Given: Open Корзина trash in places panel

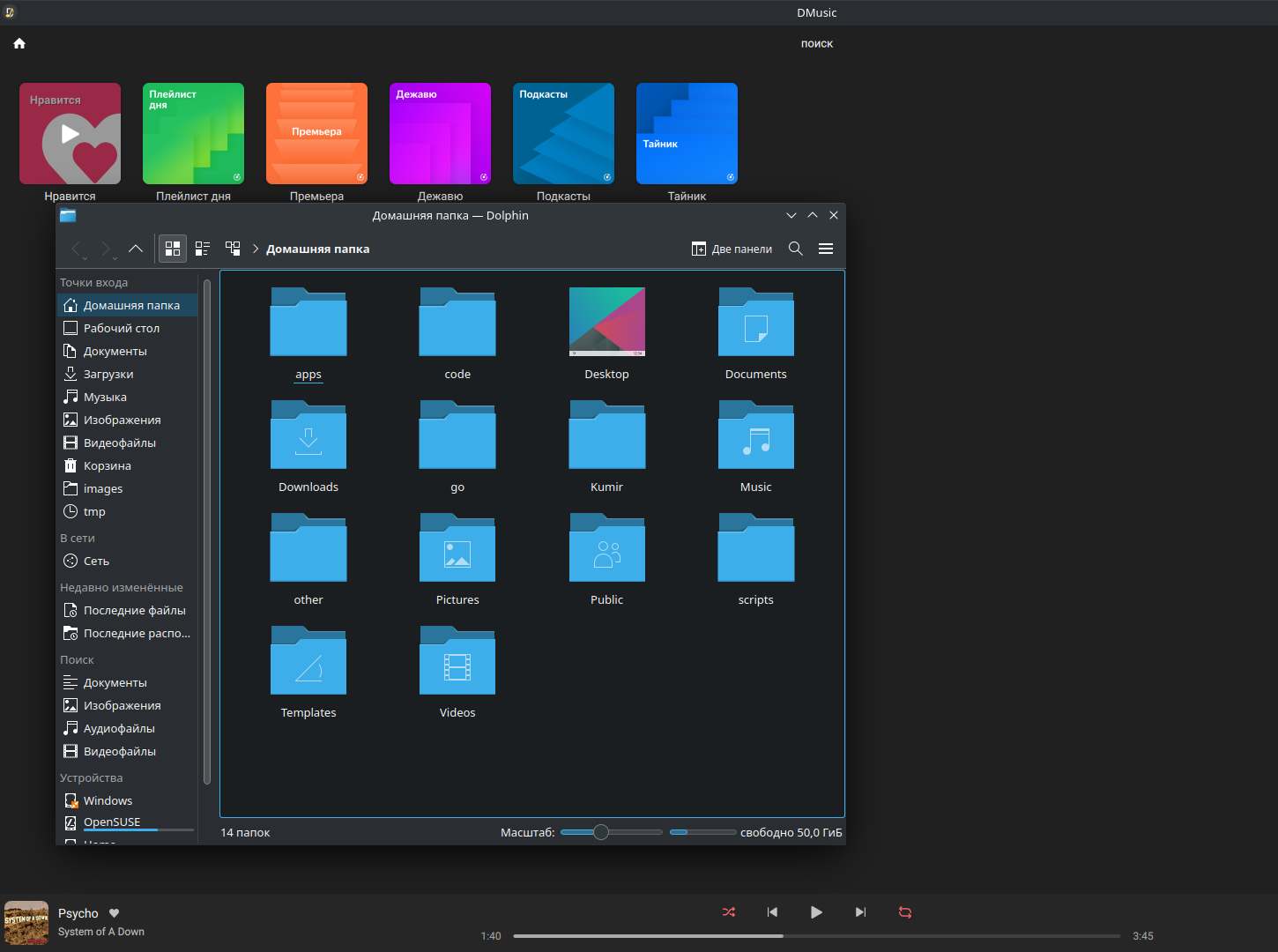Looking at the screenshot, I should 128,465.
